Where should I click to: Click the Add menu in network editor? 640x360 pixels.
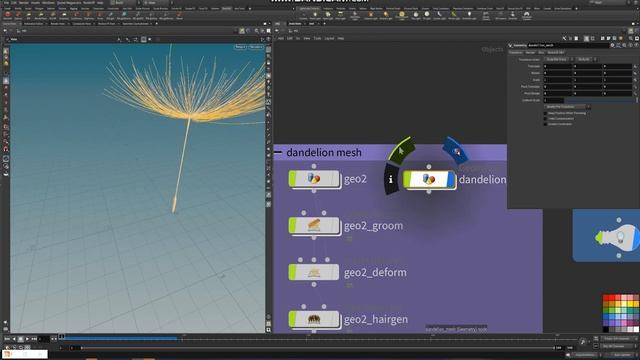click(x=280, y=38)
